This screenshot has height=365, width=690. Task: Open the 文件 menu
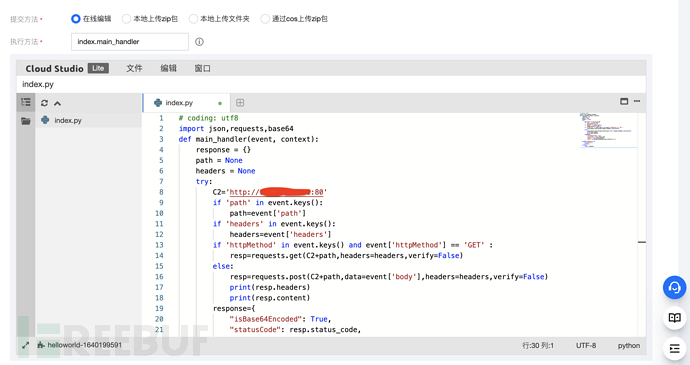tap(134, 68)
